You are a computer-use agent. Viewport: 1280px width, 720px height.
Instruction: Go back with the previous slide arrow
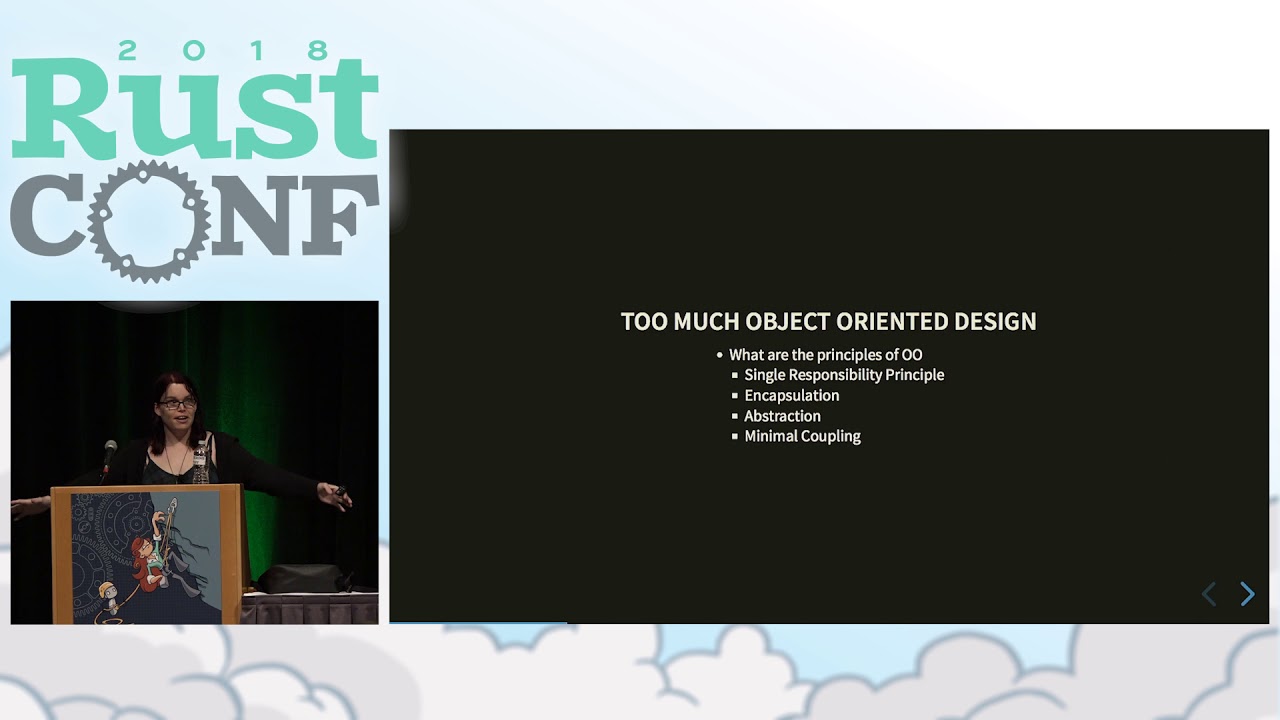click(x=1209, y=594)
